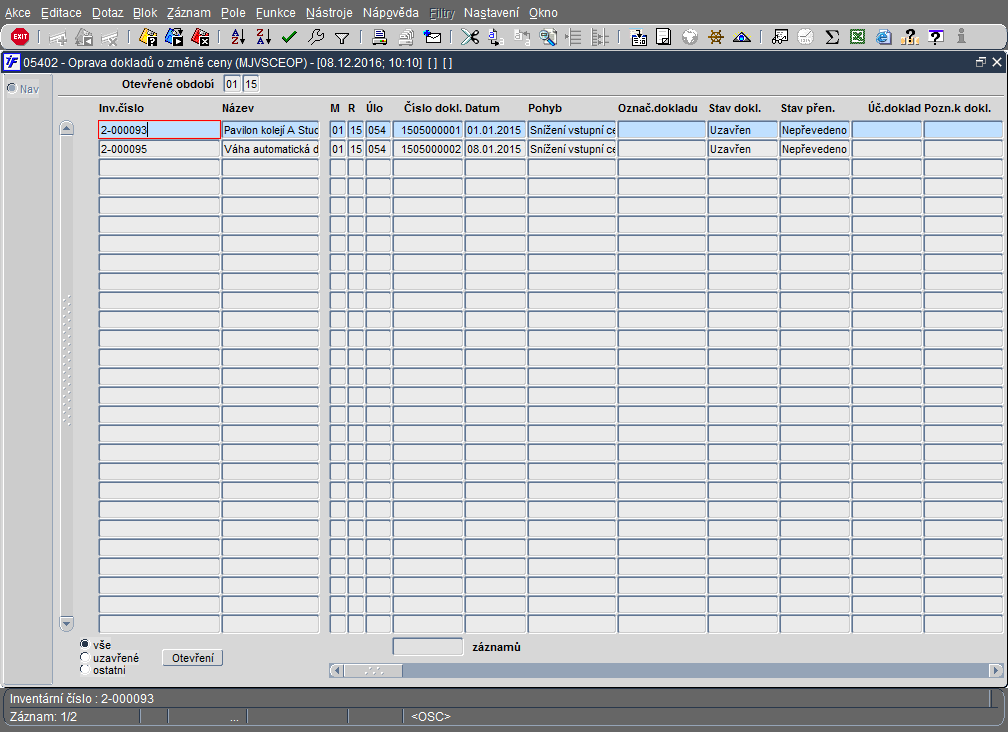Click the 'záznamů' count field
Screen dimensions: 1008x732
(428, 647)
